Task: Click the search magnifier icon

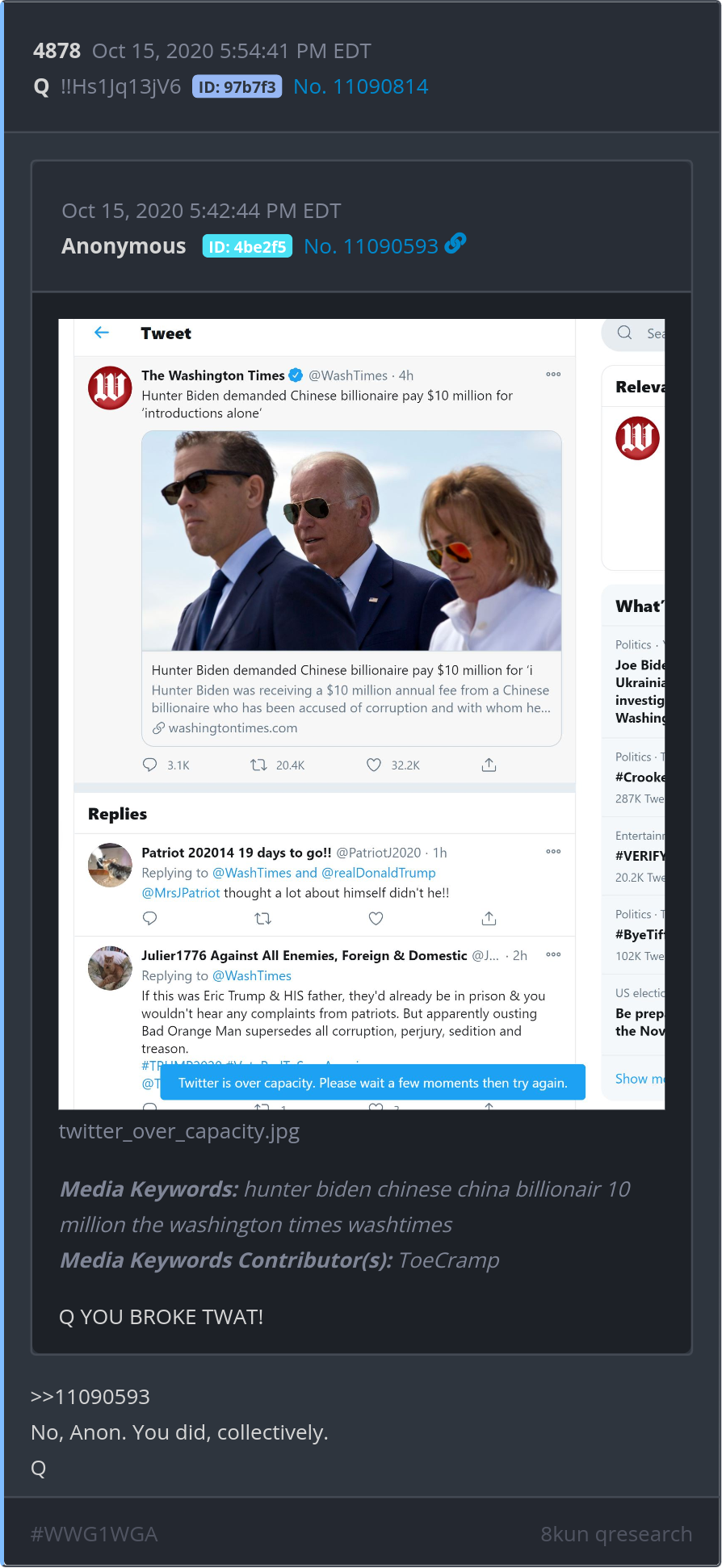Action: [x=624, y=333]
